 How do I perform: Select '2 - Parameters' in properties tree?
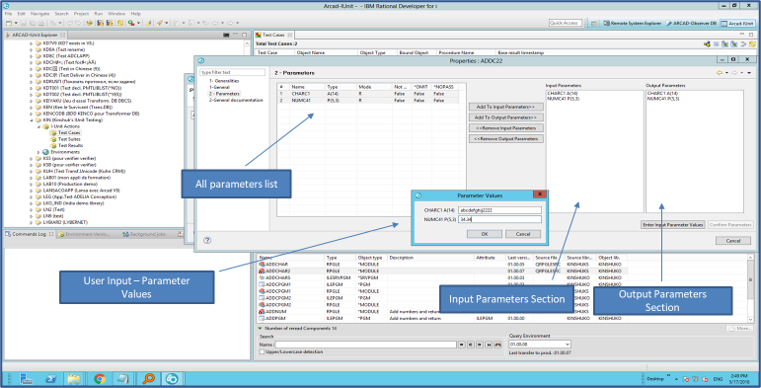pos(224,93)
